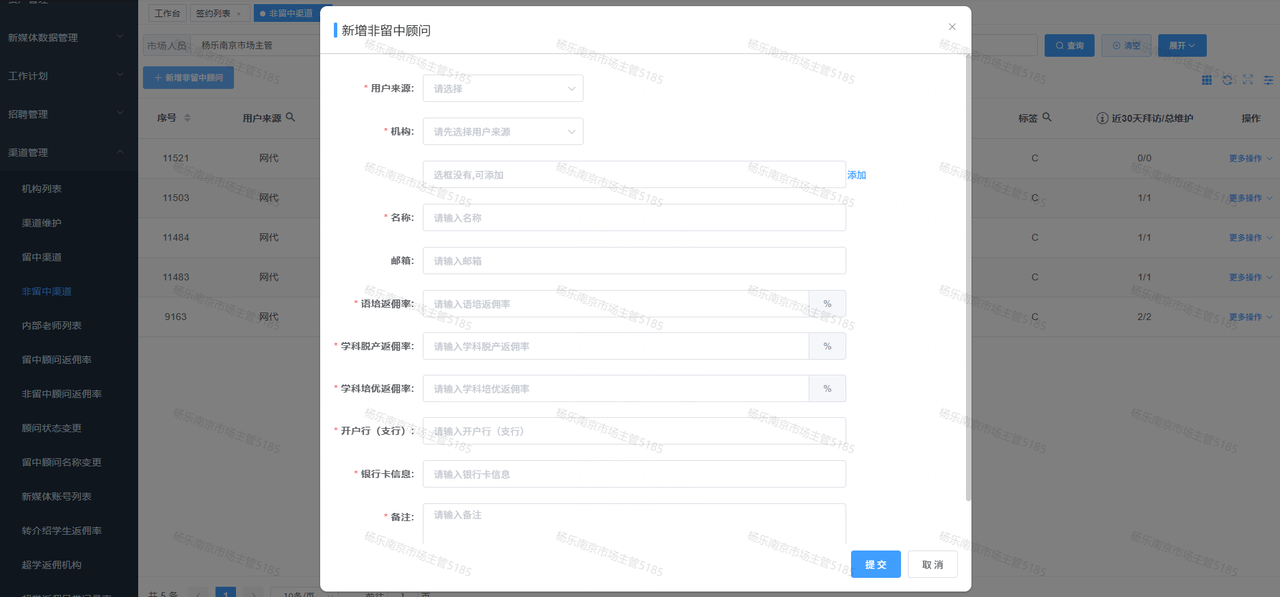This screenshot has width=1280, height=597.
Task: Click the dialog's vertical scrollbar
Action: [967, 280]
